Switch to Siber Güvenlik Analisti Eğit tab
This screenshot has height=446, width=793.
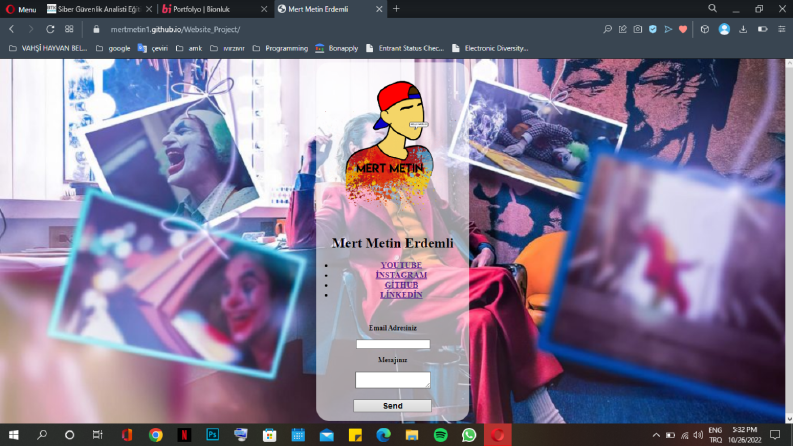(x=99, y=9)
